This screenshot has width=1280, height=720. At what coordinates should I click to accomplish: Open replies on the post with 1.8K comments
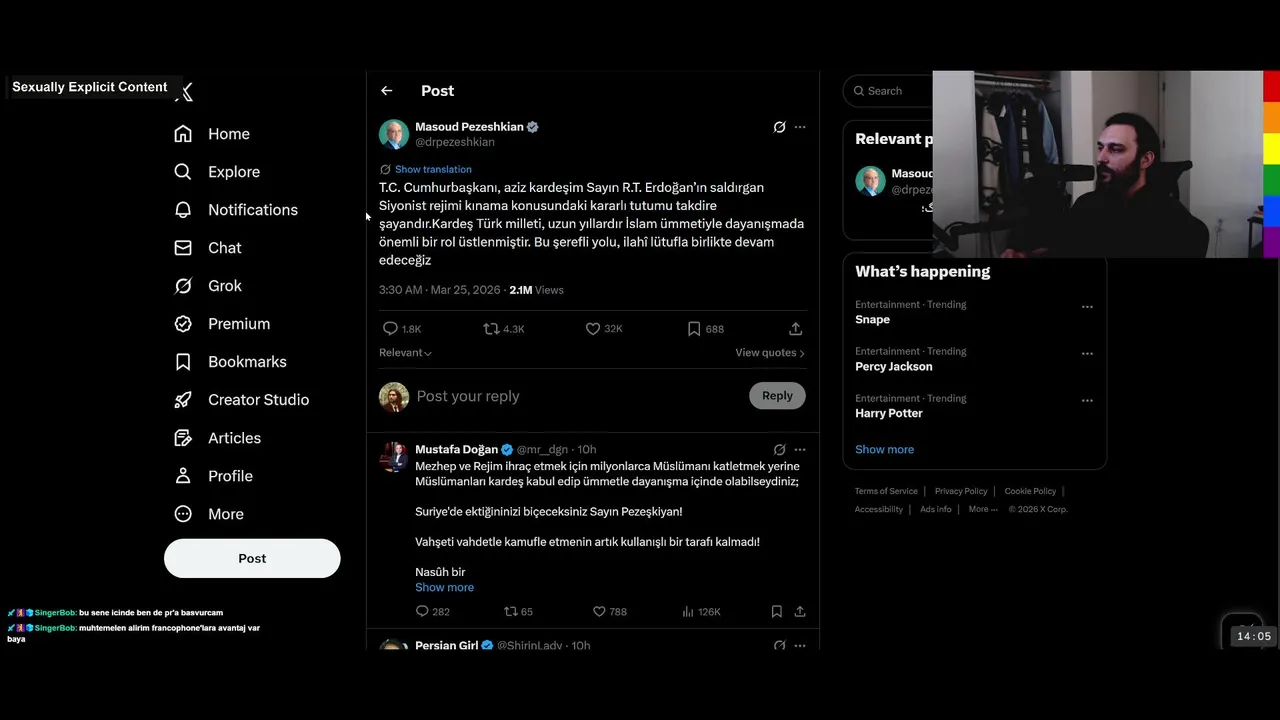390,328
